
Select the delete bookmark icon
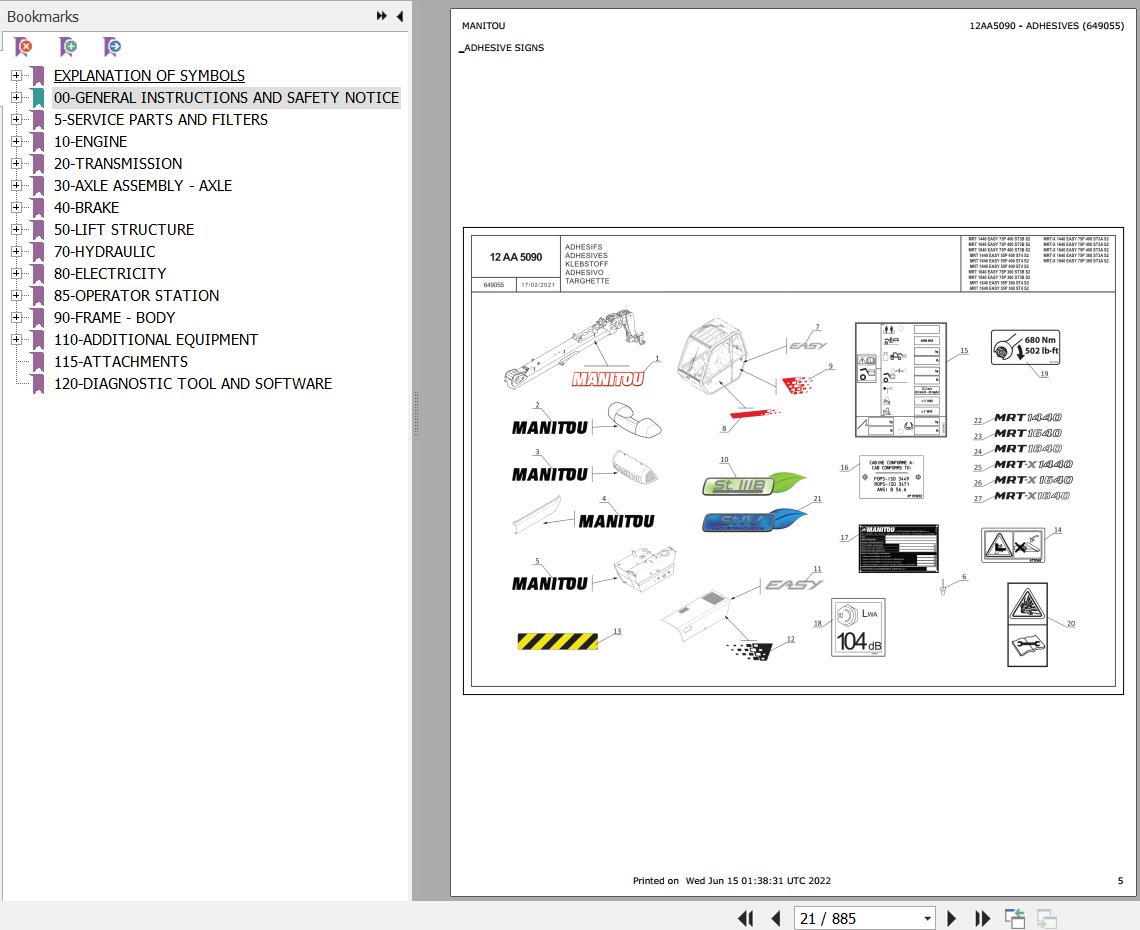[x=24, y=46]
